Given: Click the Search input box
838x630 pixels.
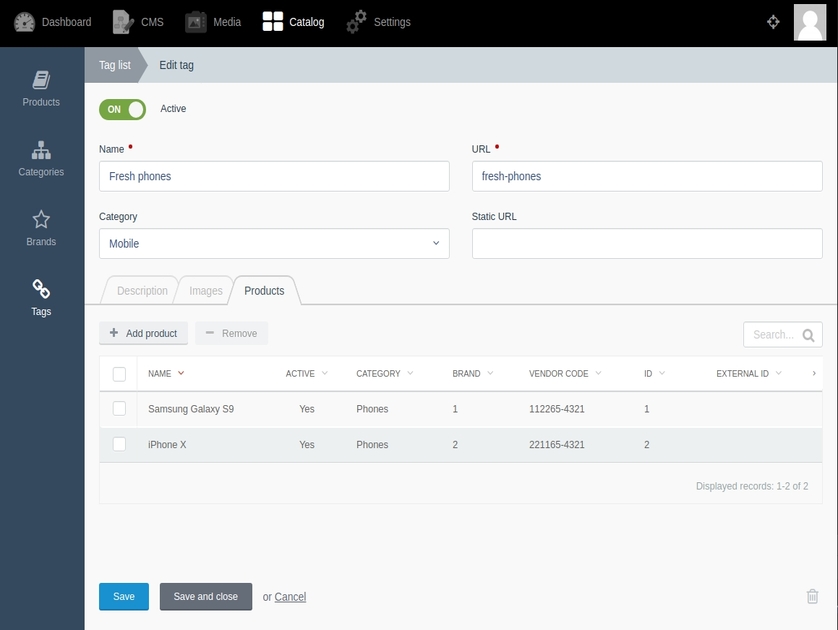Looking at the screenshot, I should [782, 335].
